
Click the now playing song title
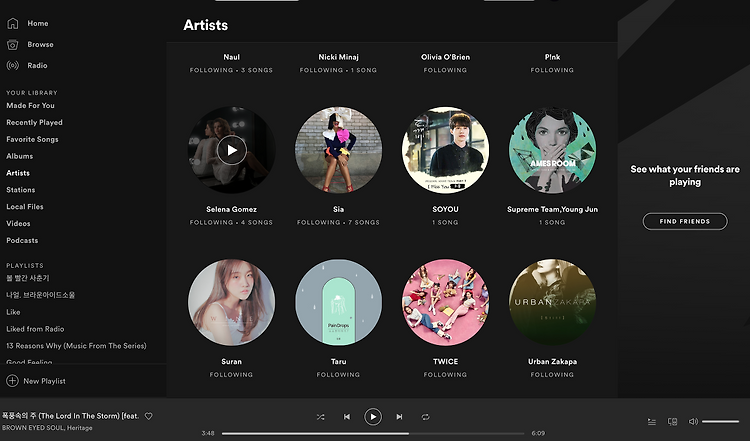(70, 416)
